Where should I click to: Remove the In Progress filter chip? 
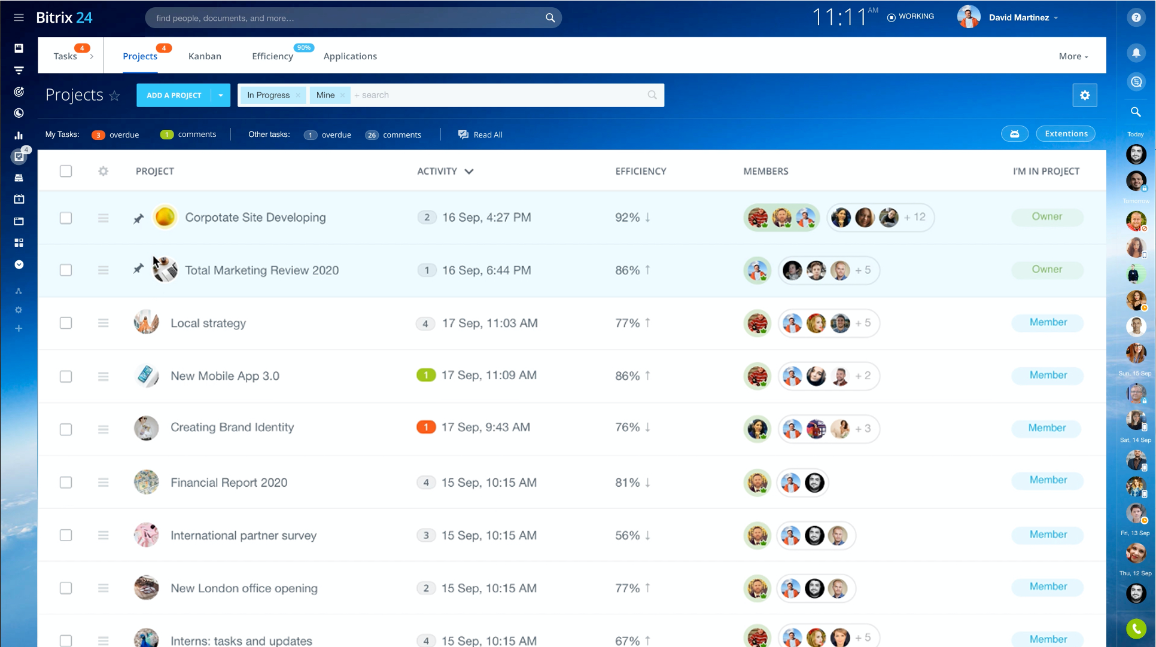298,95
